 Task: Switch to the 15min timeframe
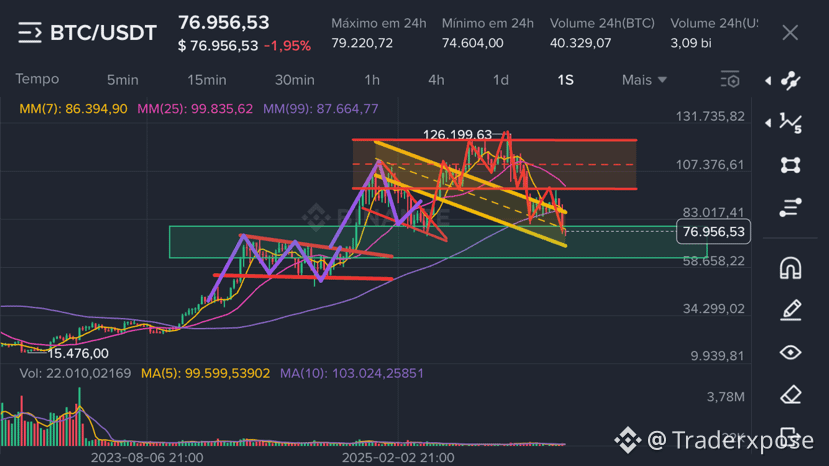coord(207,80)
